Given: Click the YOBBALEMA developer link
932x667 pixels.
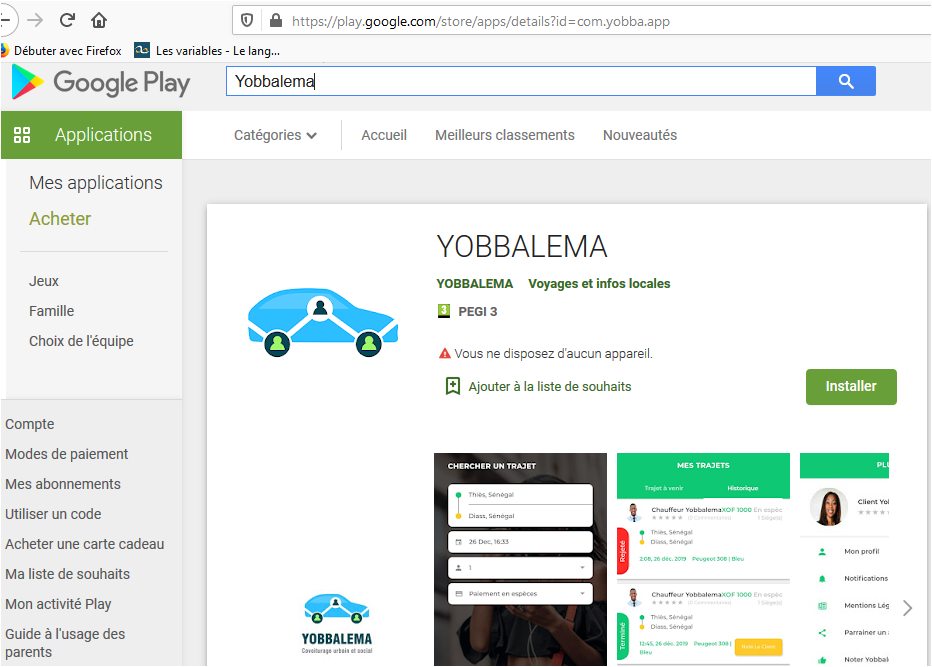Looking at the screenshot, I should [x=474, y=284].
